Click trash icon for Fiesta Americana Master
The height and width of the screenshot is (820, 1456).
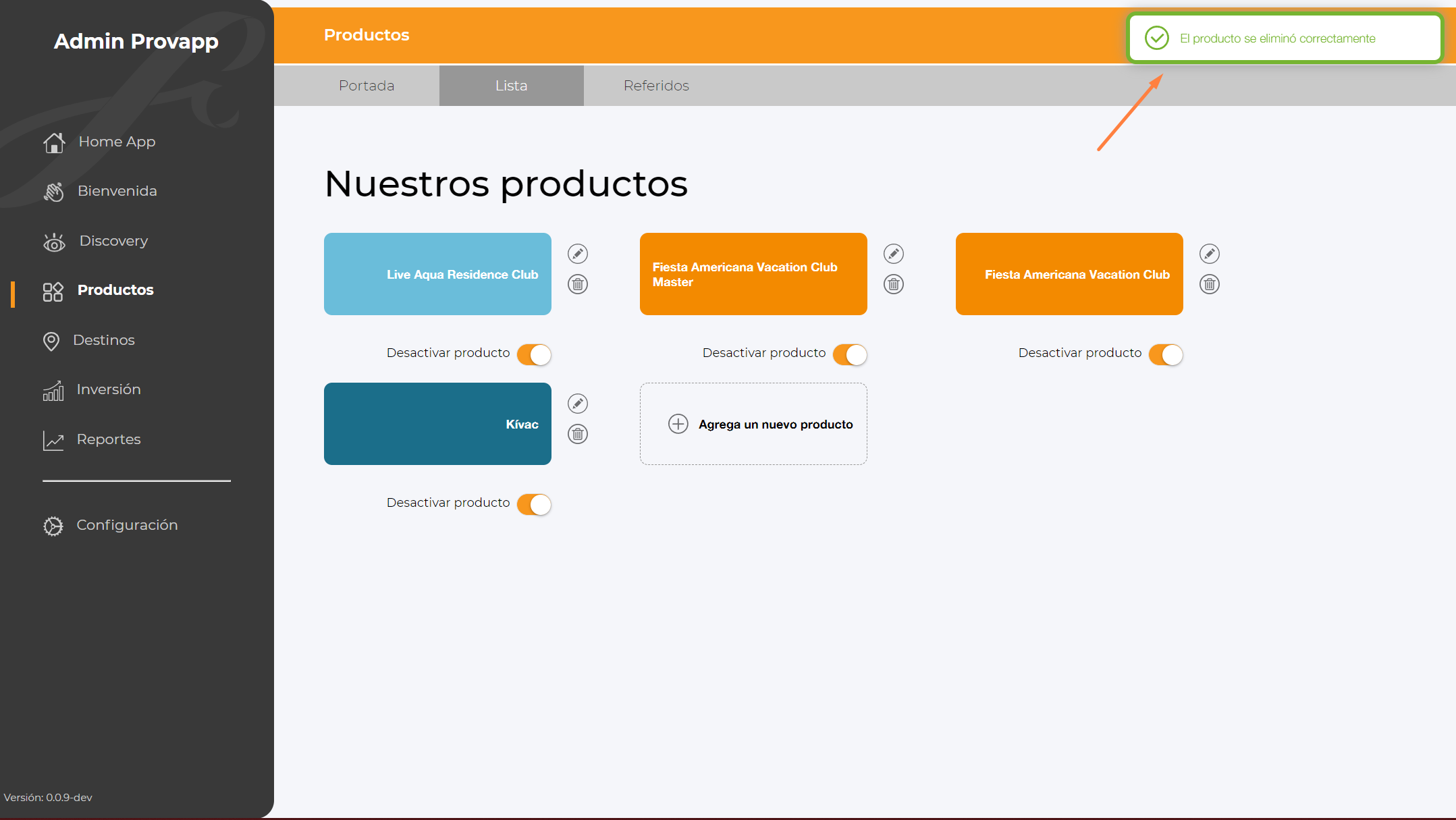pos(894,284)
